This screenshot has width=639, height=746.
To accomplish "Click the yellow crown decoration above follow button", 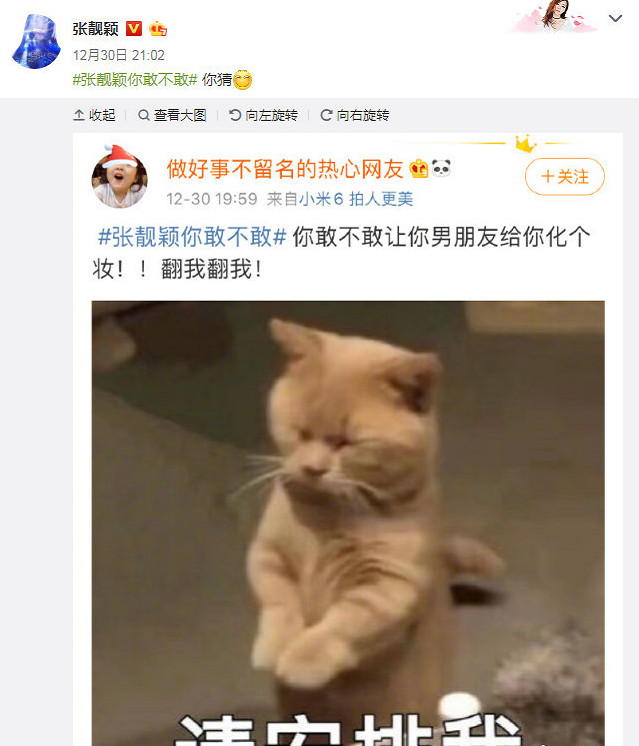I will point(525,143).
